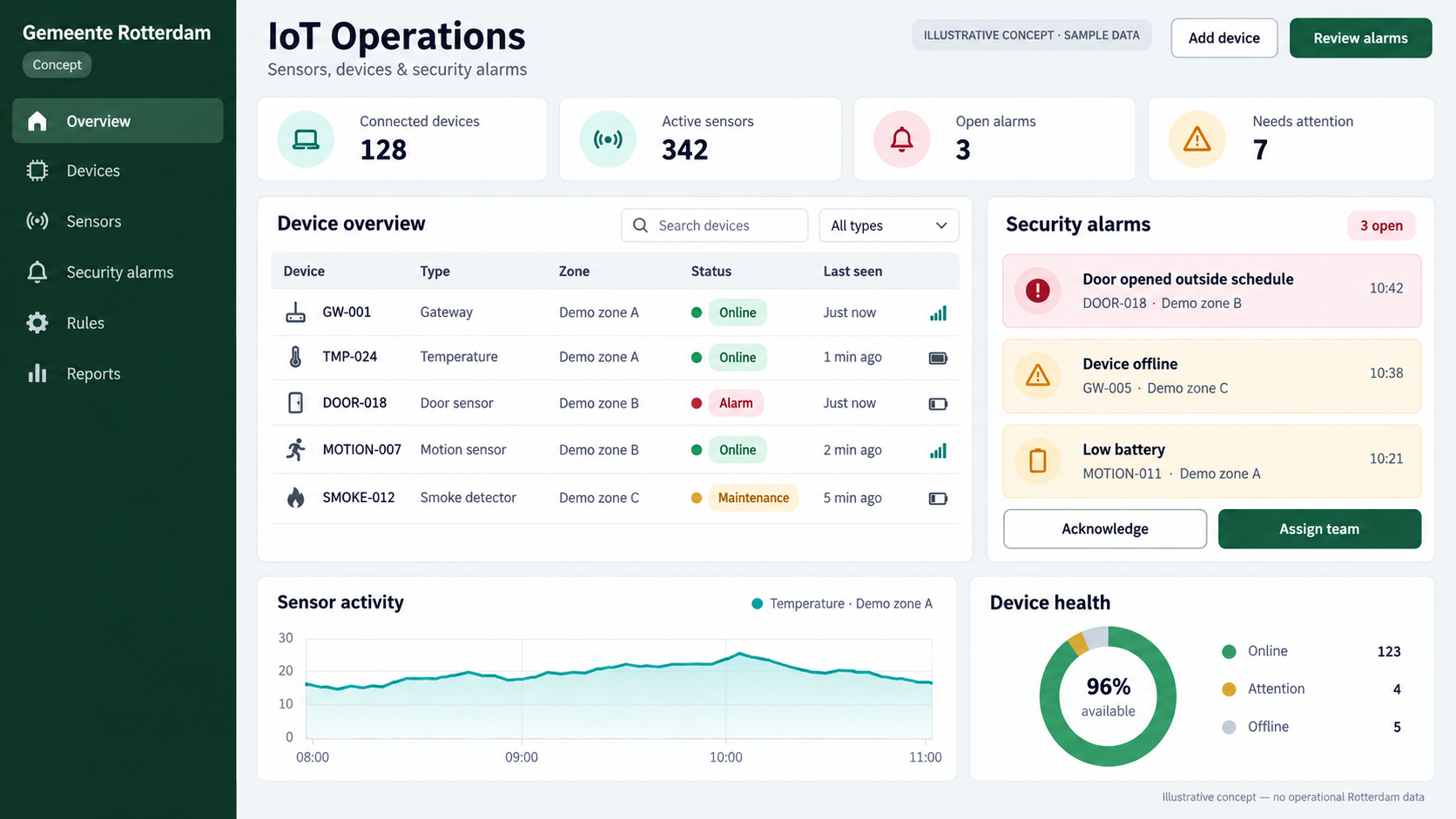Click the battery icon in TMP-024 row
Image resolution: width=1456 pixels, height=819 pixels.
(x=938, y=358)
